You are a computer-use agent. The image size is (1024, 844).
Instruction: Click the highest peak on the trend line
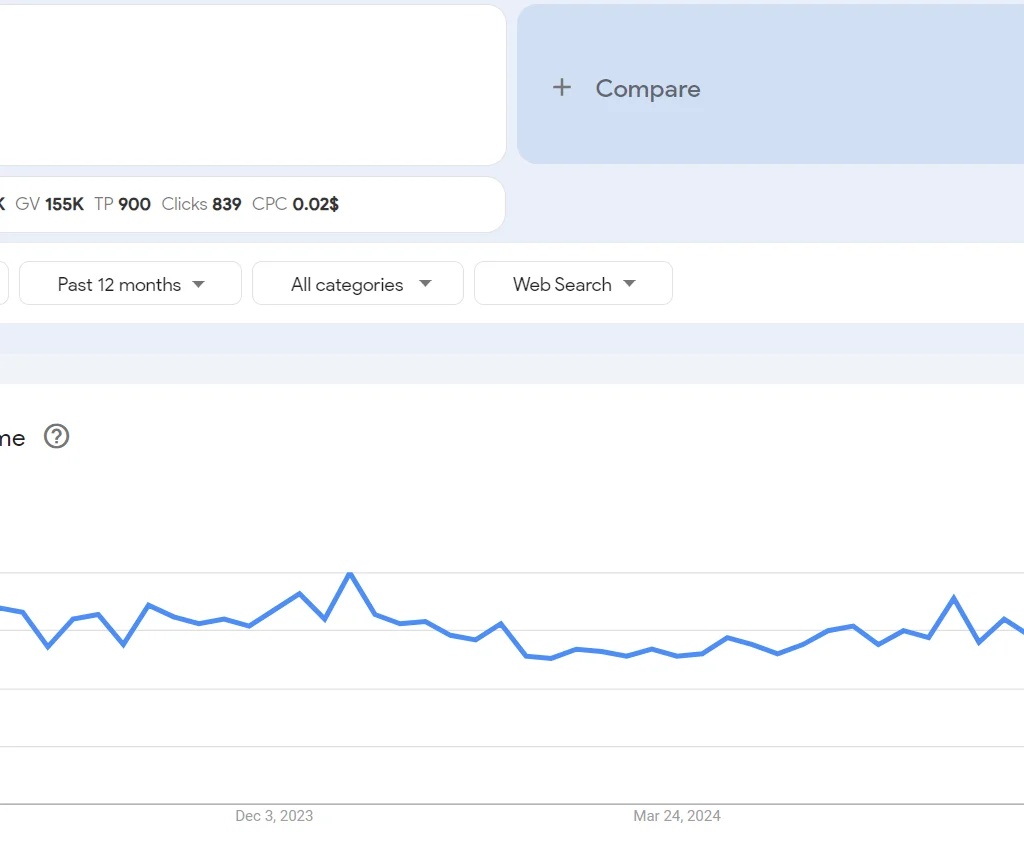tap(350, 575)
